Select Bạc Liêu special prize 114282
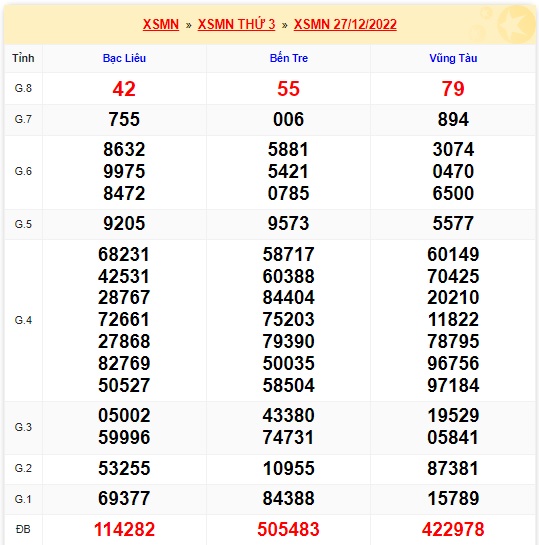Screen dimensions: 539x545 [x=124, y=529]
